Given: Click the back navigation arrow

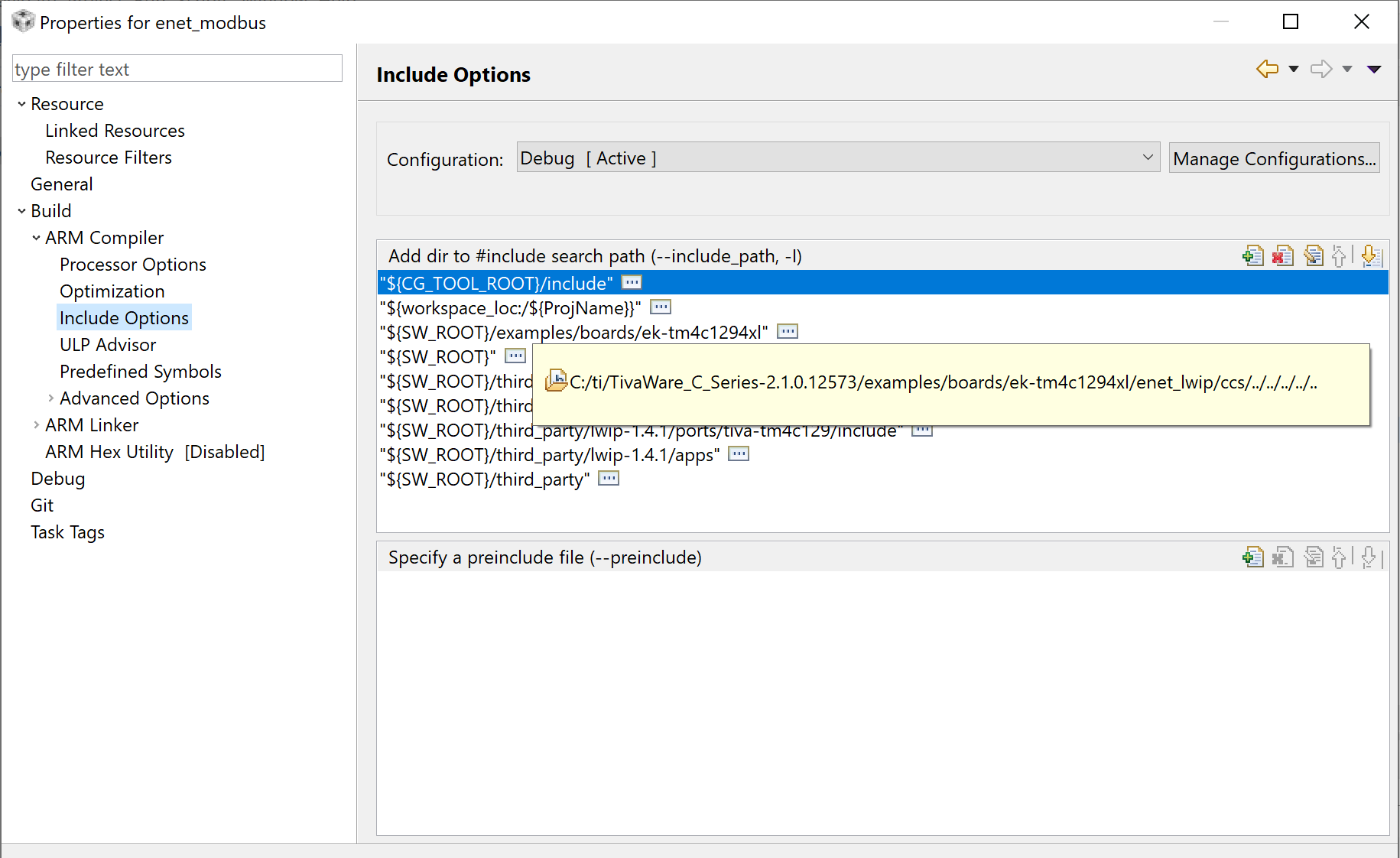Looking at the screenshot, I should pos(1267,69).
